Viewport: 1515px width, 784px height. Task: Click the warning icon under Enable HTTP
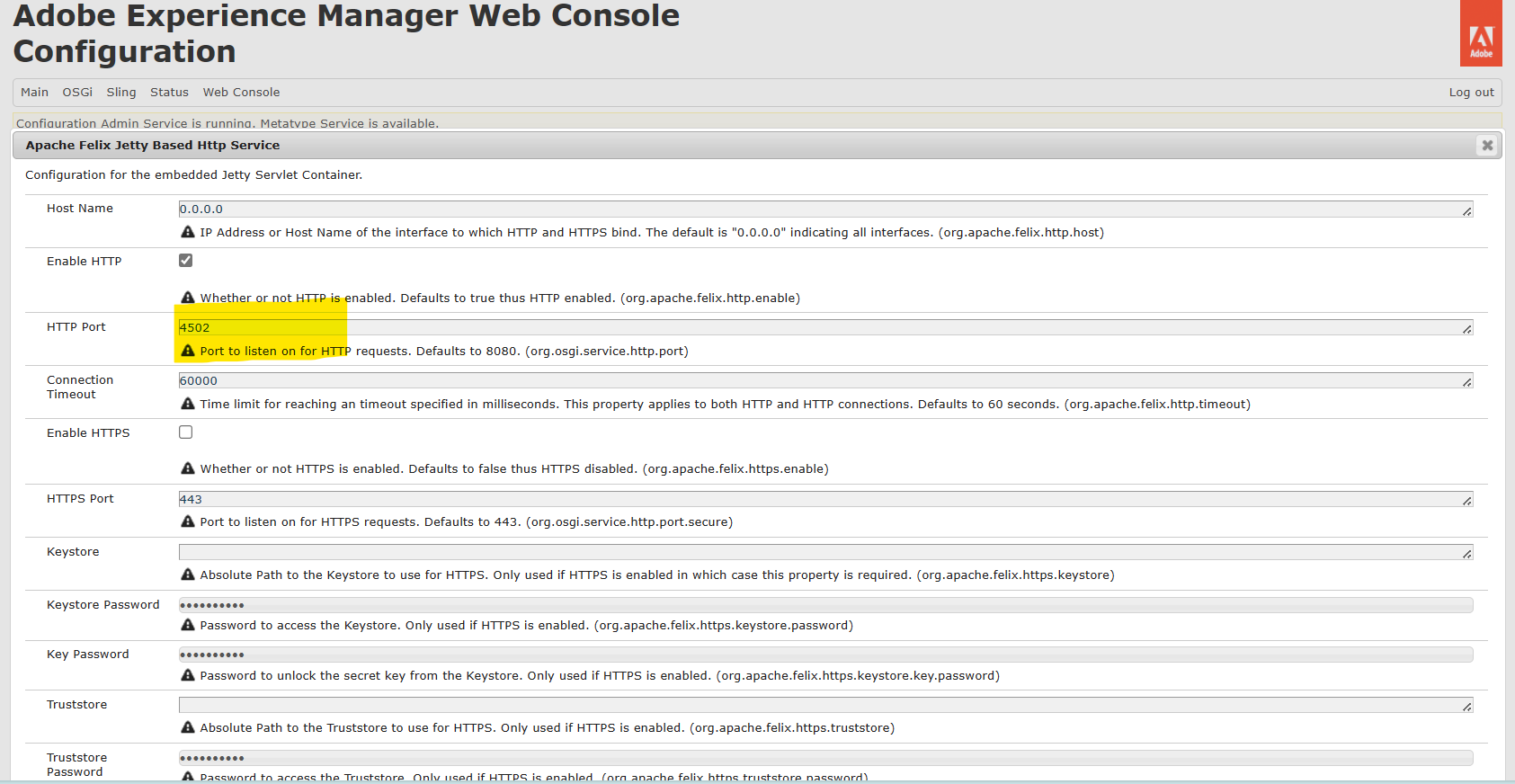tap(188, 298)
